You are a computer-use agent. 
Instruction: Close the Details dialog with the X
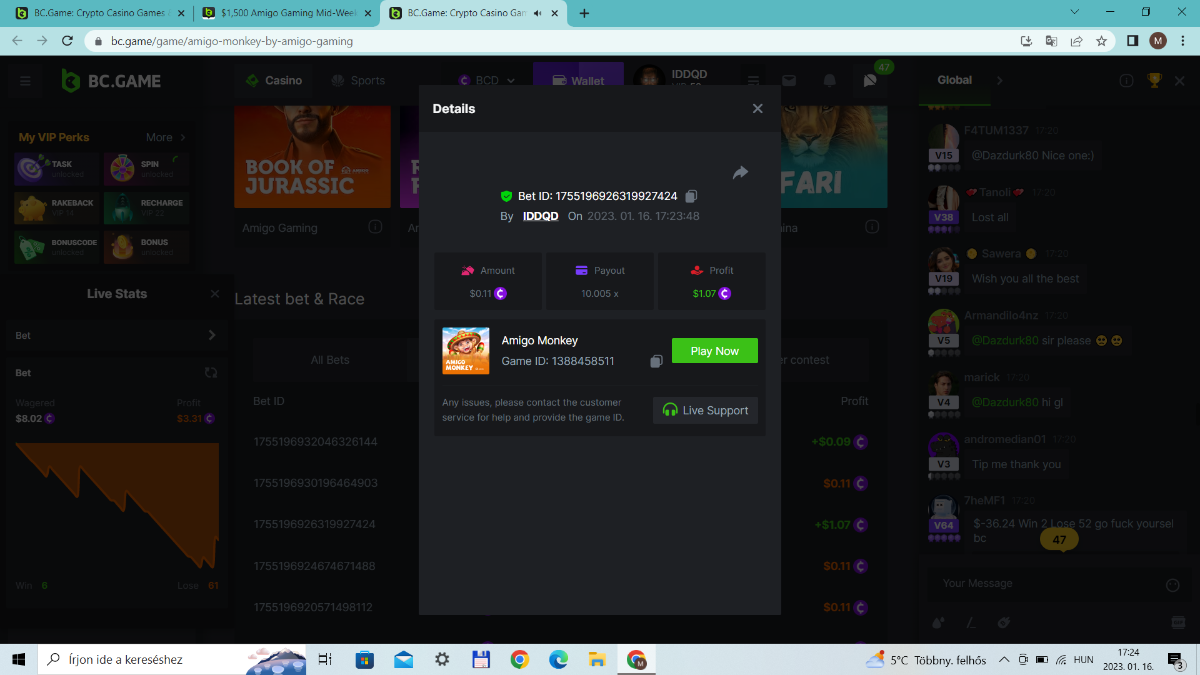point(757,109)
